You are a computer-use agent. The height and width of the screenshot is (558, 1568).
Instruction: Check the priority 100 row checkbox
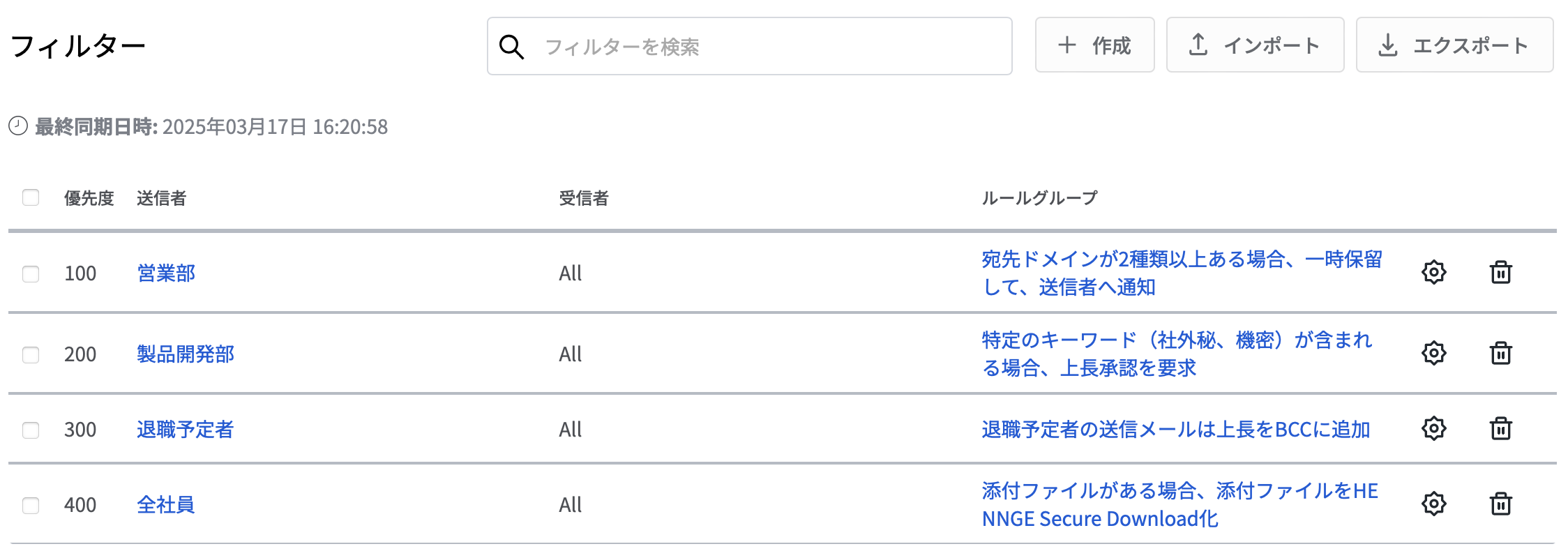click(31, 273)
